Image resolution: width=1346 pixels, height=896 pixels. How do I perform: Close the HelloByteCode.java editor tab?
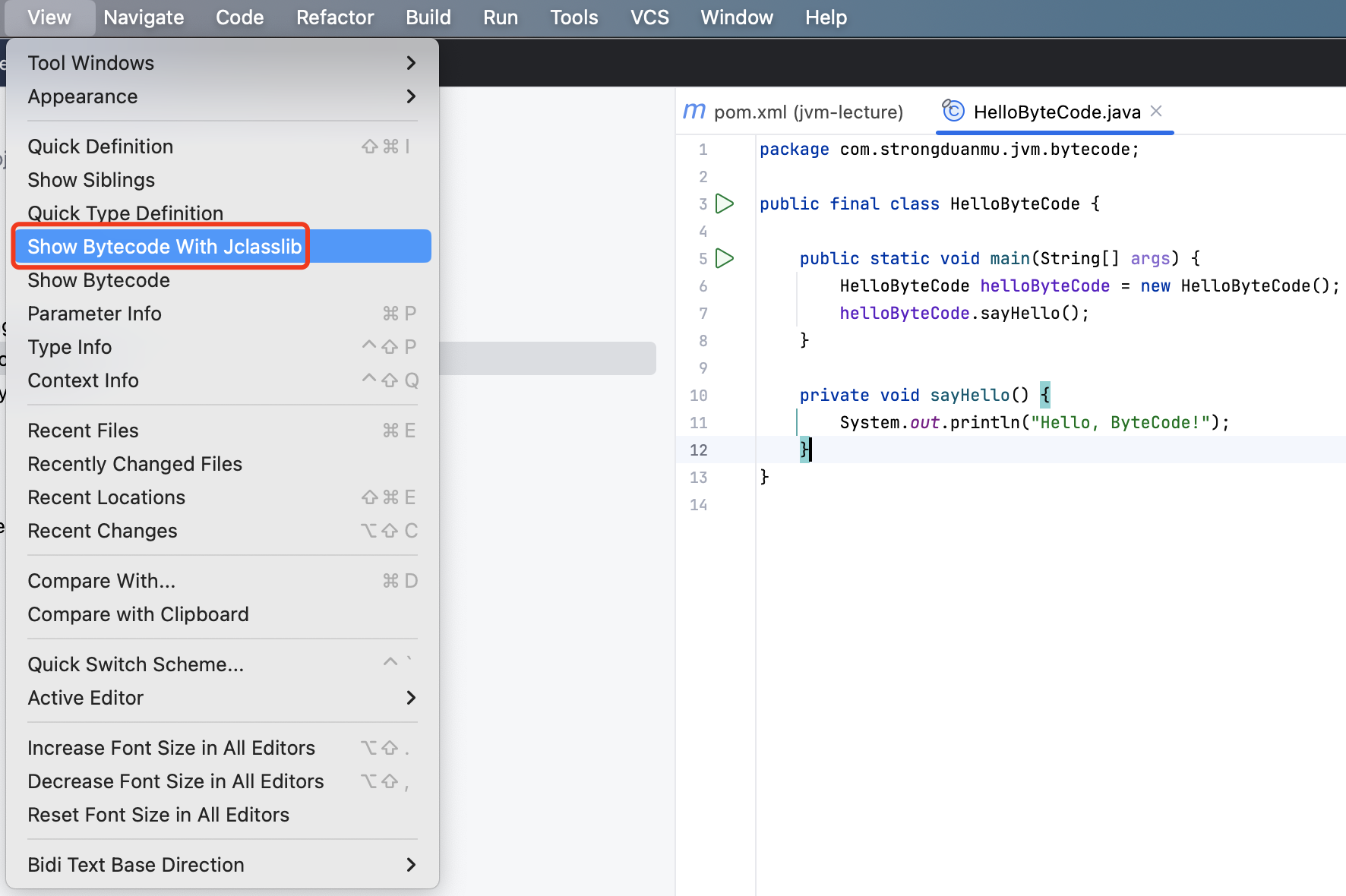[x=1156, y=112]
